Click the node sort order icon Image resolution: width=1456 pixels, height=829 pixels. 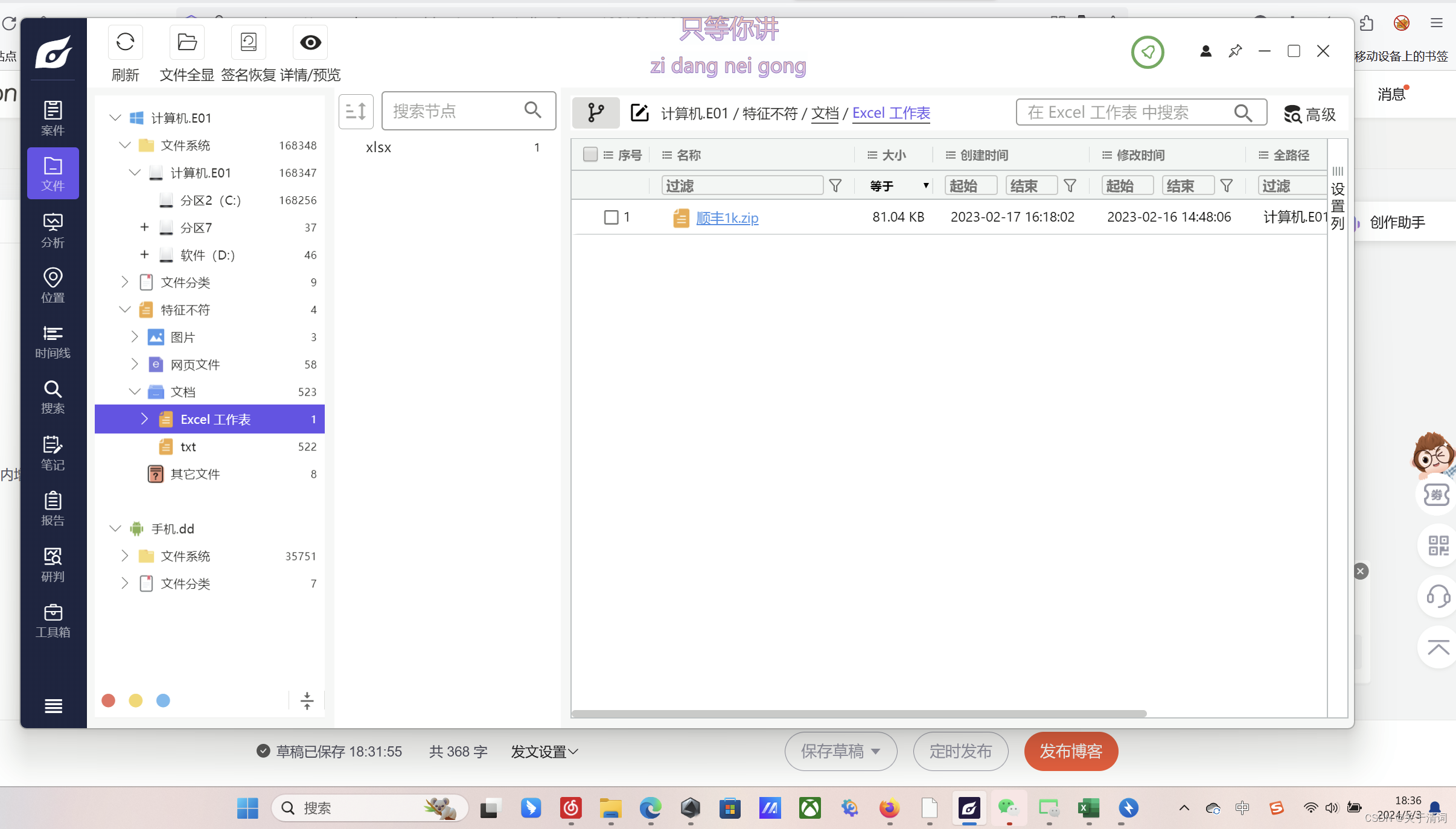(356, 111)
